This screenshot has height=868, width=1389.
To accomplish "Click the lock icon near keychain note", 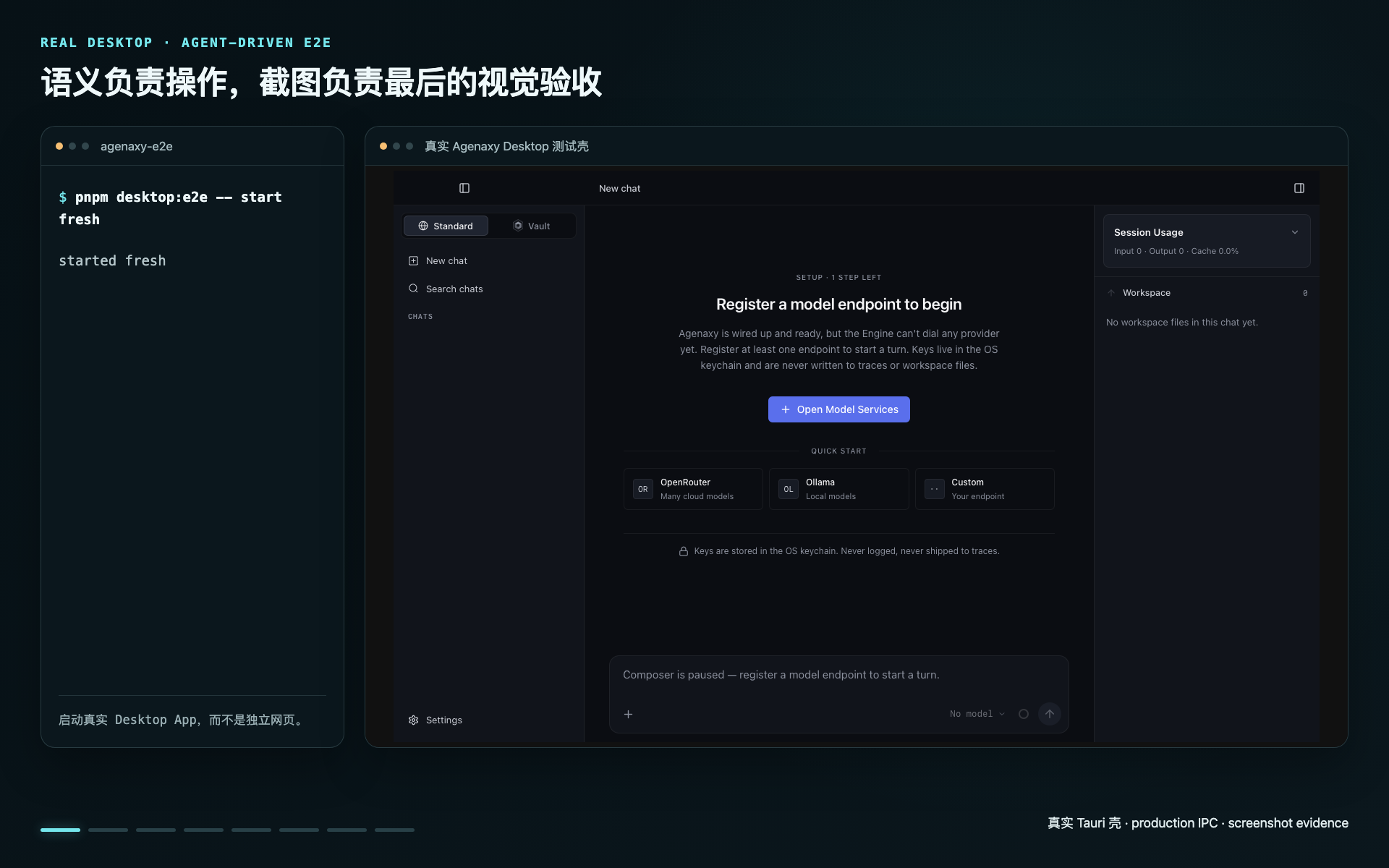I will [683, 551].
